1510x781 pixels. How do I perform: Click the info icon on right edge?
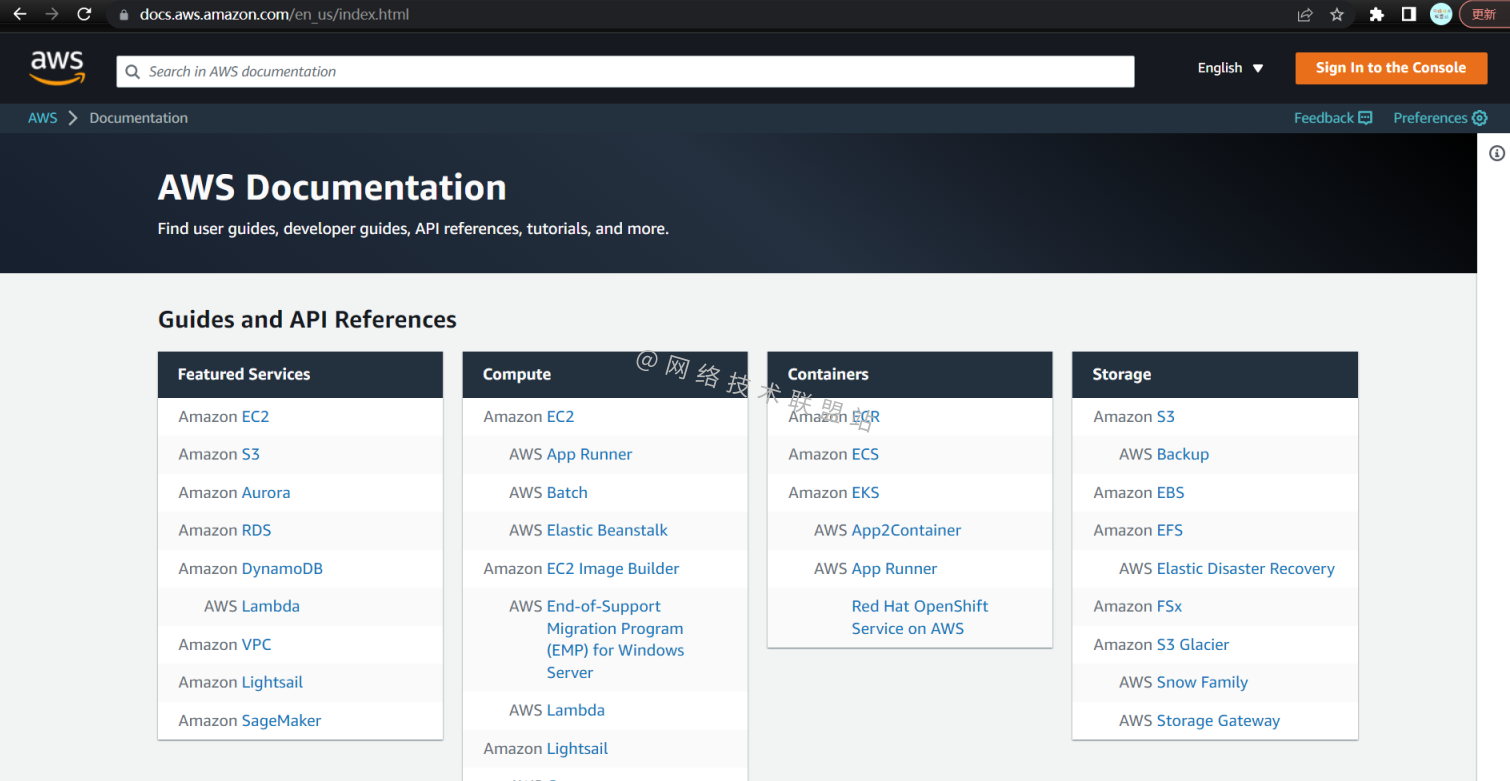[x=1497, y=153]
